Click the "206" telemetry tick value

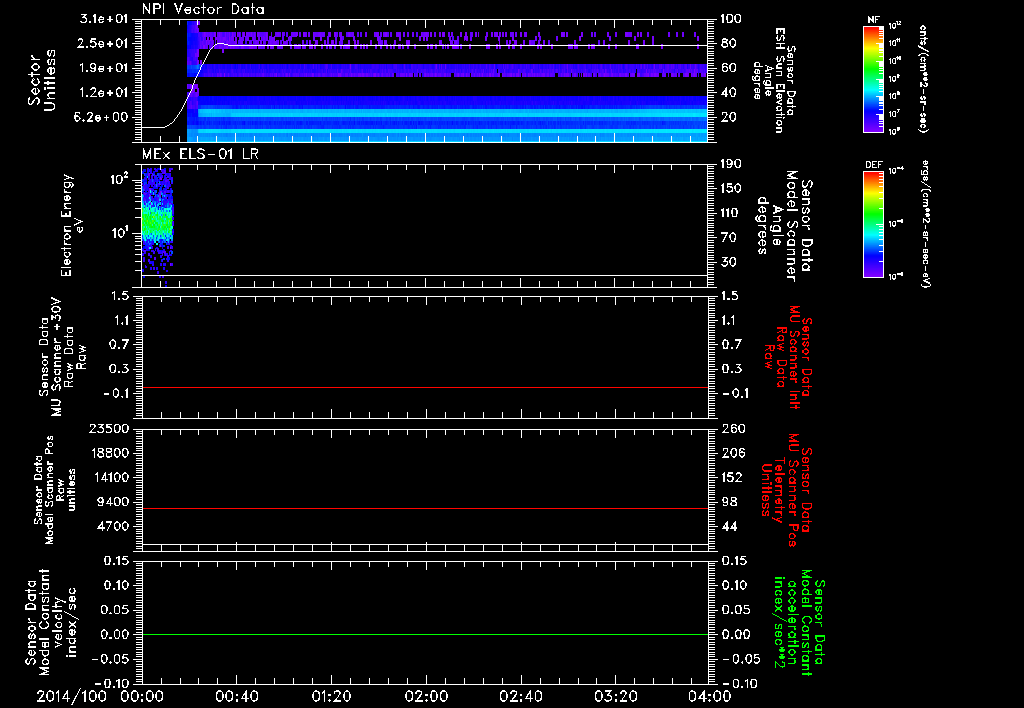(x=731, y=453)
